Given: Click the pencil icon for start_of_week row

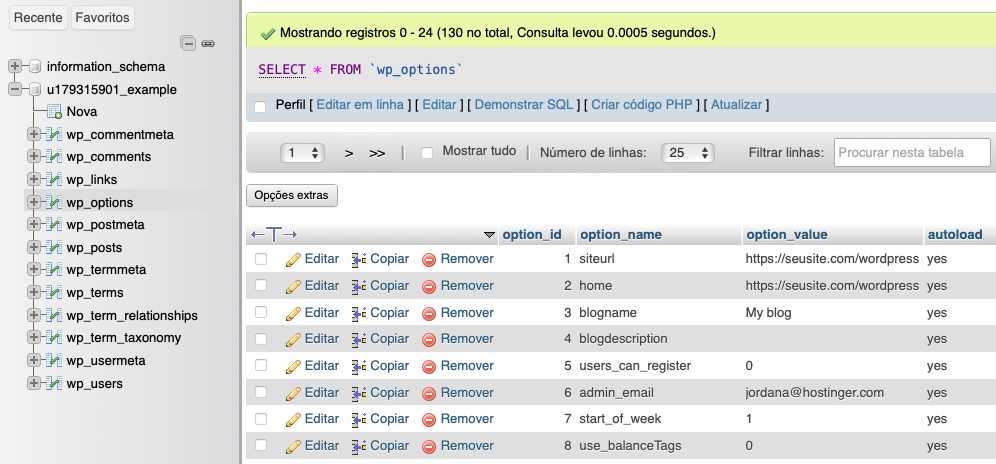Looking at the screenshot, I should coord(293,419).
